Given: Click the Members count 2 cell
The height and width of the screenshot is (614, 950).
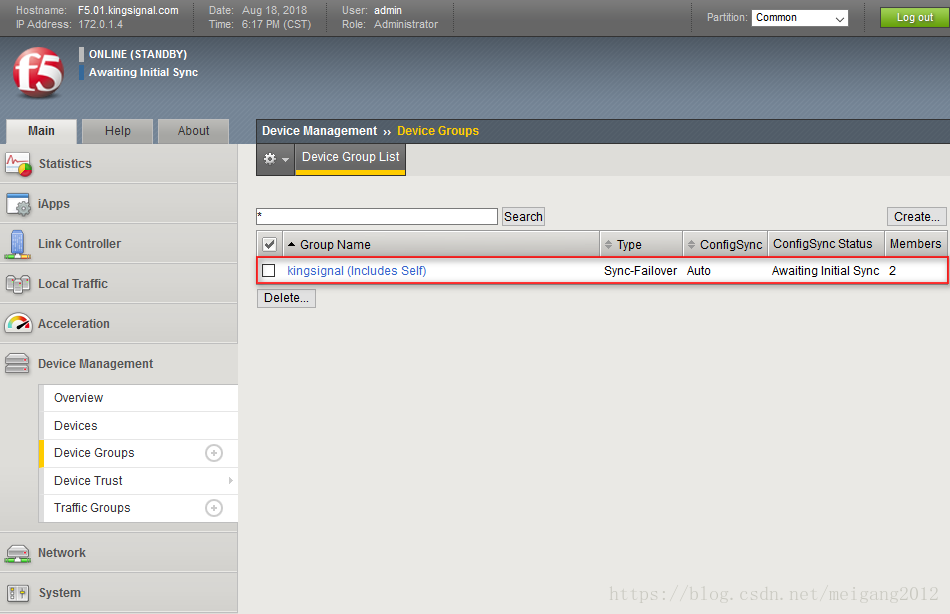Looking at the screenshot, I should [x=892, y=271].
